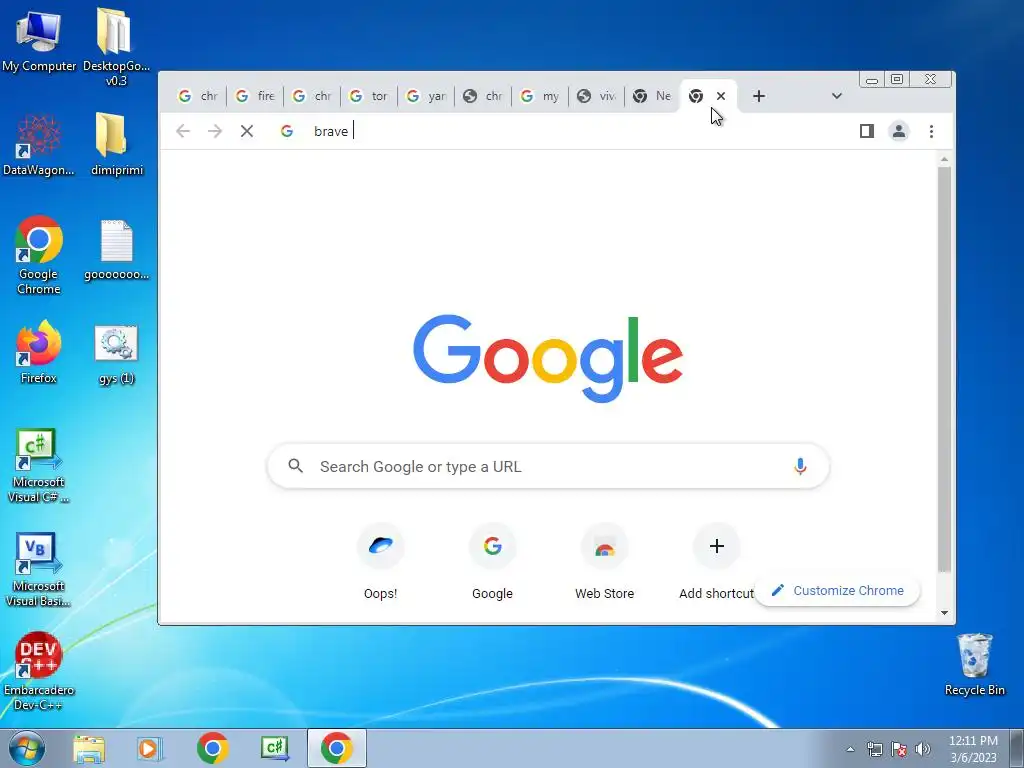Expand the tab search chevron
The image size is (1024, 768).
[x=837, y=96]
